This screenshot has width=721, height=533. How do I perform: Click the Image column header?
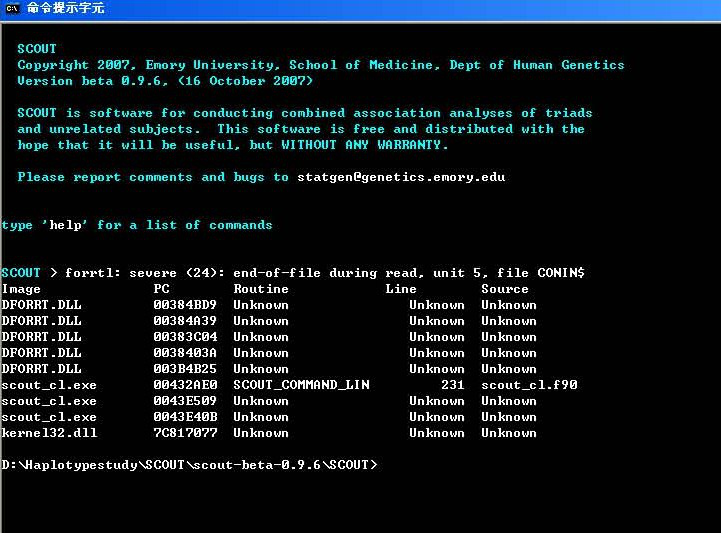click(21, 289)
